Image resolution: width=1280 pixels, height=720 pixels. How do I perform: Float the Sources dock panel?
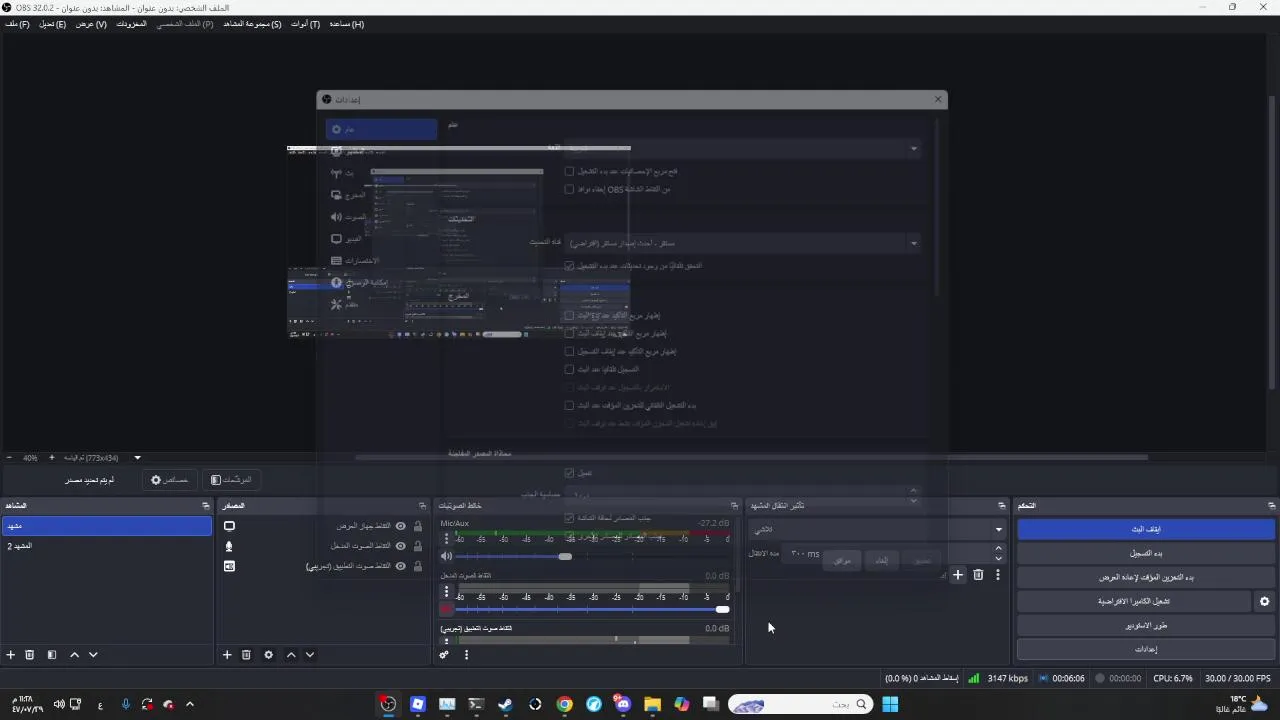[x=422, y=506]
